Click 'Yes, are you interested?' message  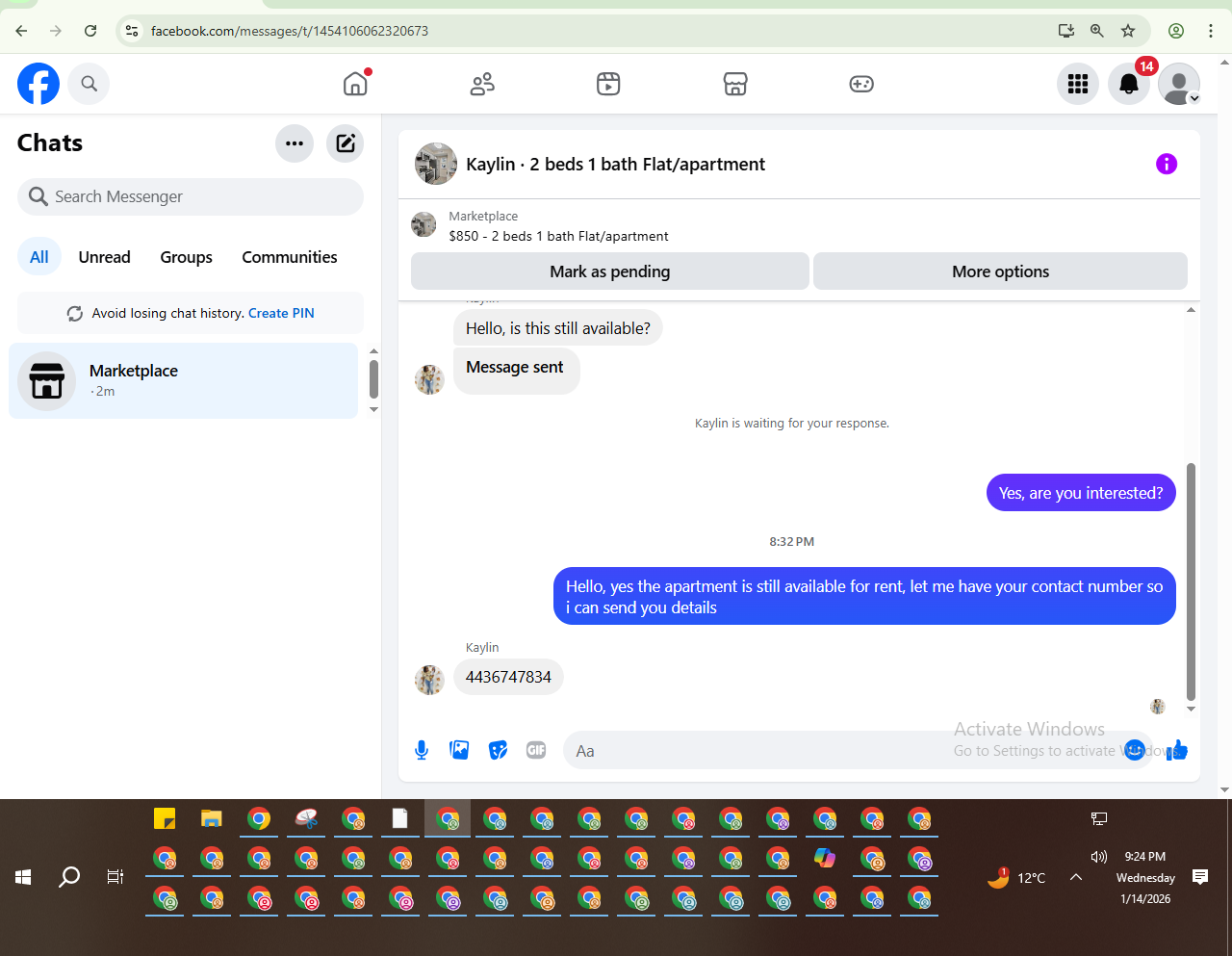(1081, 493)
